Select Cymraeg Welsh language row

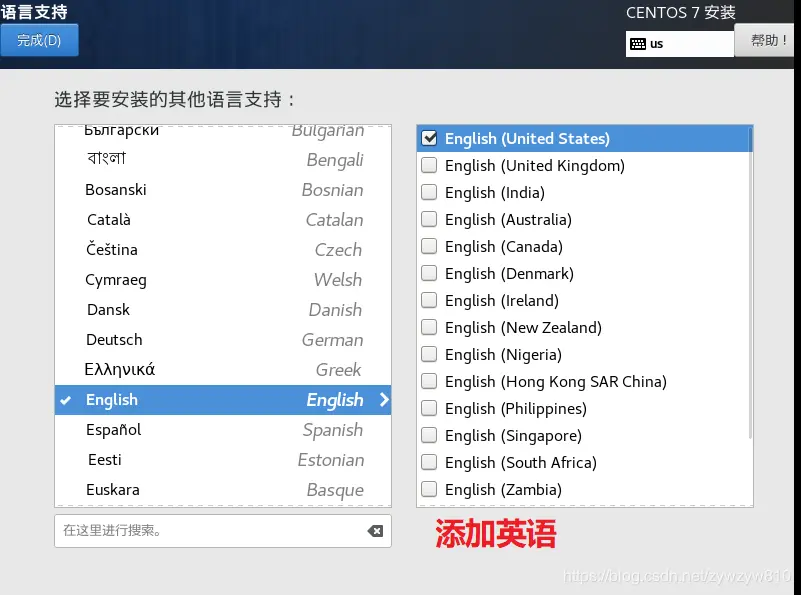click(x=223, y=280)
